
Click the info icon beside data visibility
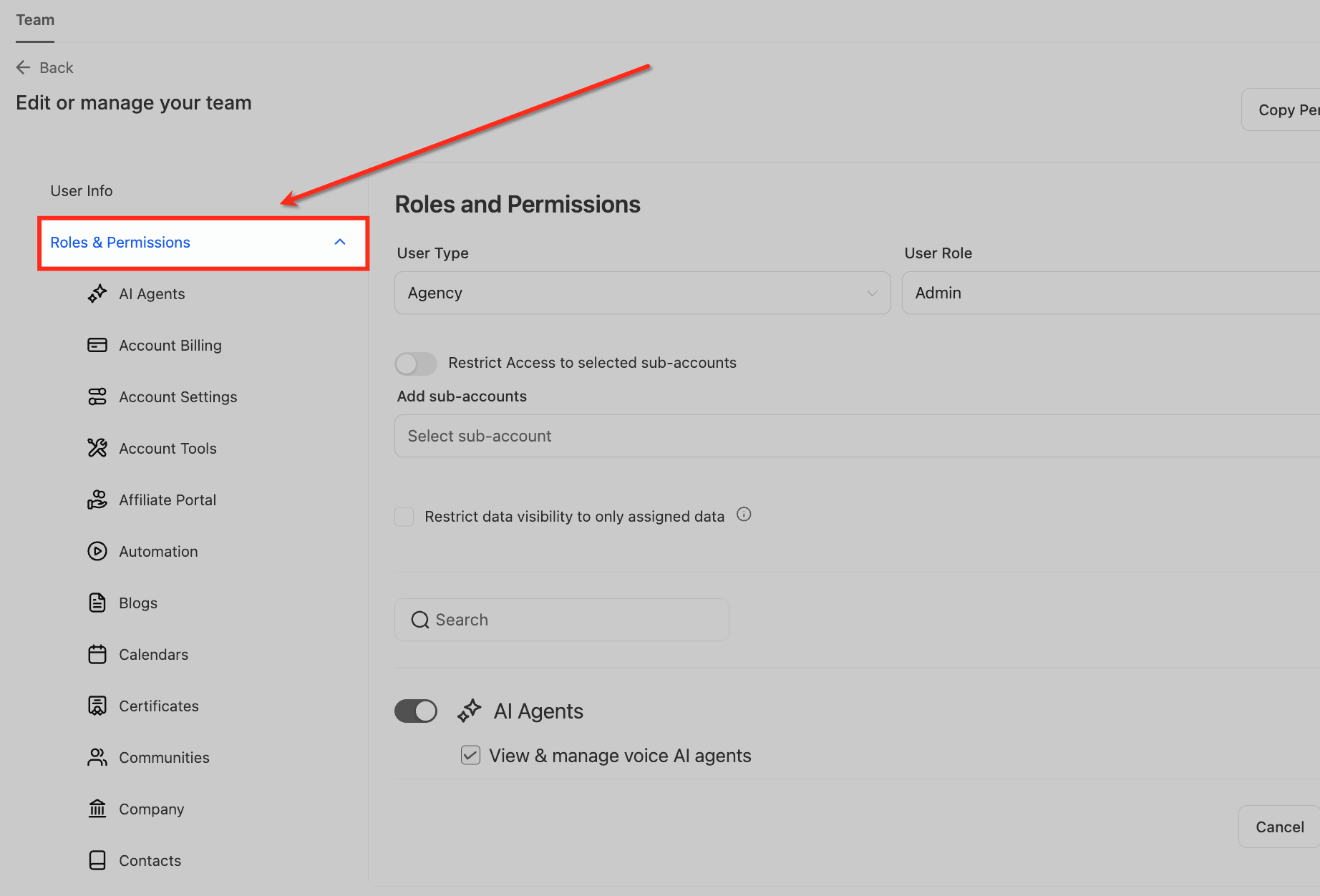[x=744, y=515]
